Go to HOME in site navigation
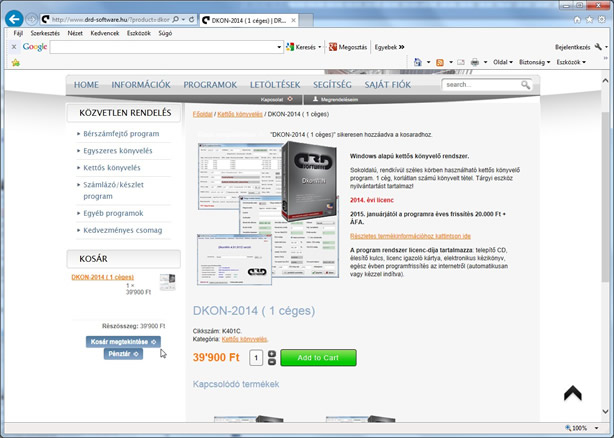The height and width of the screenshot is (438, 614). click(x=86, y=85)
